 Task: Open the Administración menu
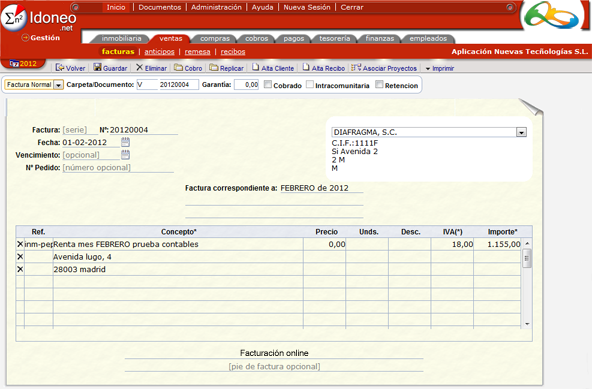coord(216,7)
